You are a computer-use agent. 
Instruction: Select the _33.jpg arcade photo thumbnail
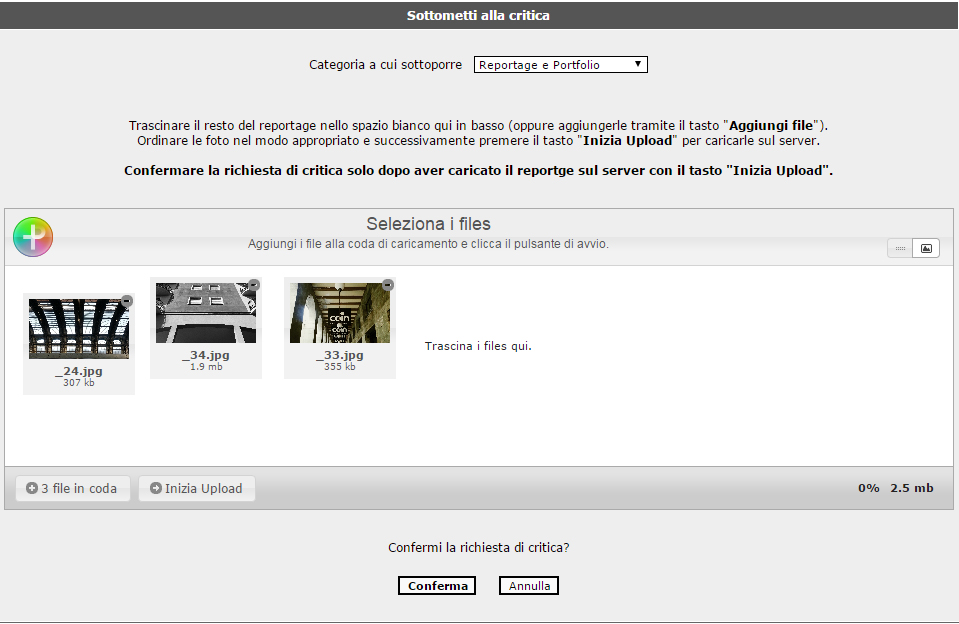[340, 313]
